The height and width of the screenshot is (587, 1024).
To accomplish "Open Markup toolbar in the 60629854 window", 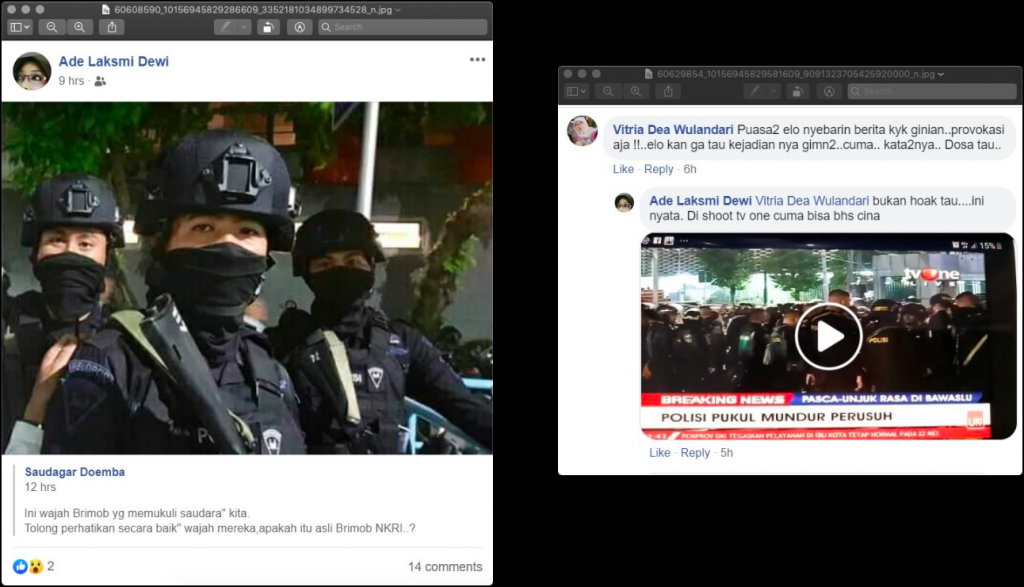I will click(x=828, y=91).
